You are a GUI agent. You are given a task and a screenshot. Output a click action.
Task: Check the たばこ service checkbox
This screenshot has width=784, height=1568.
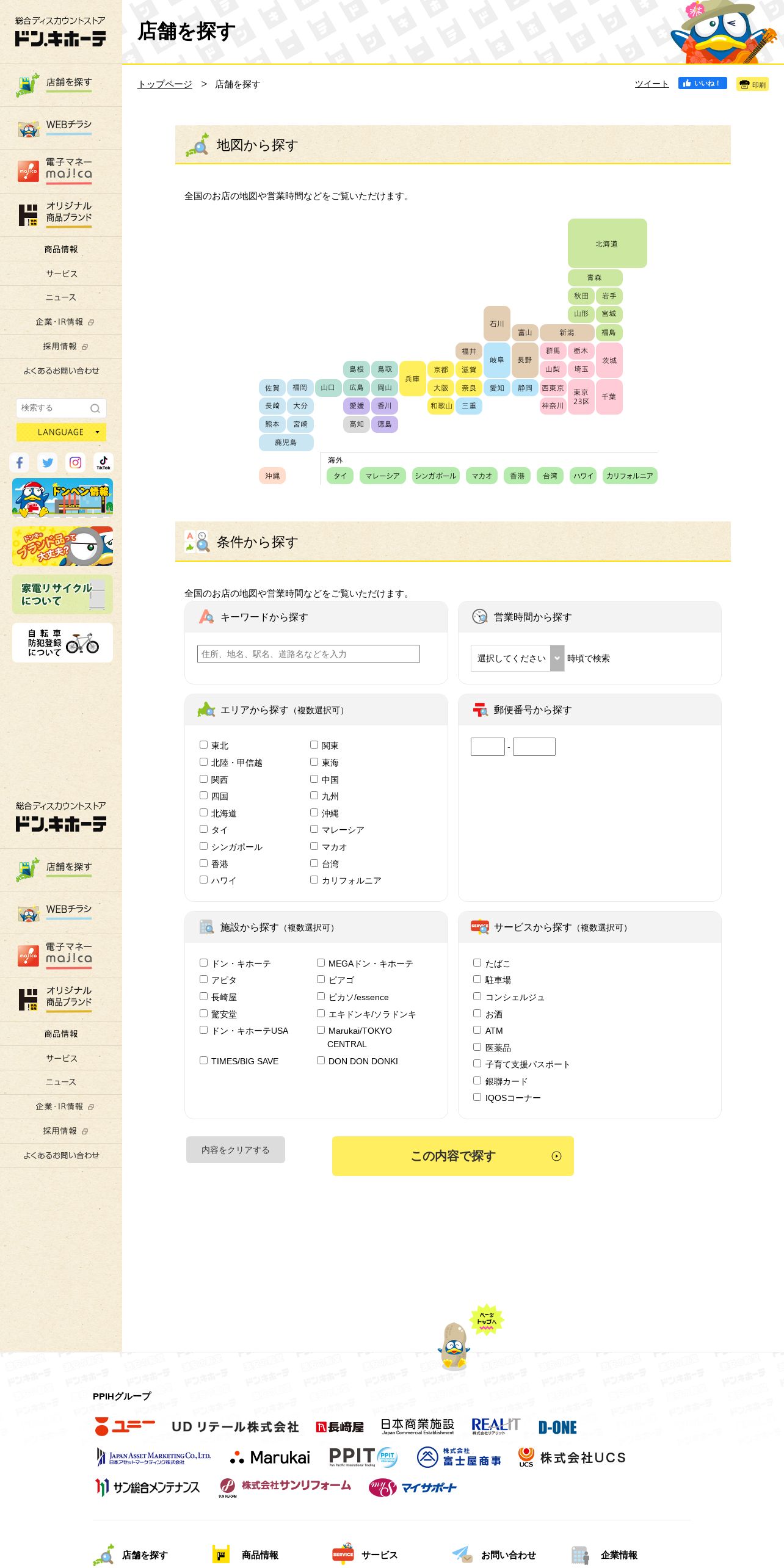click(x=477, y=963)
